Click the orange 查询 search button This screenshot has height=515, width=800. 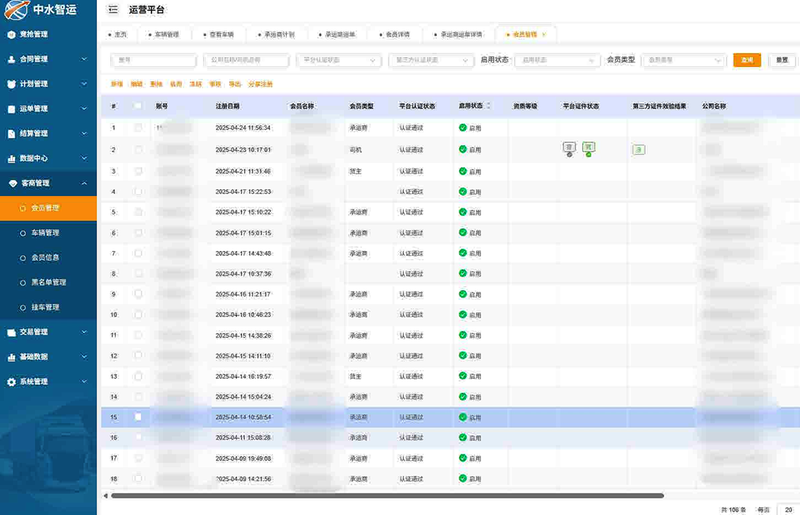point(746,60)
